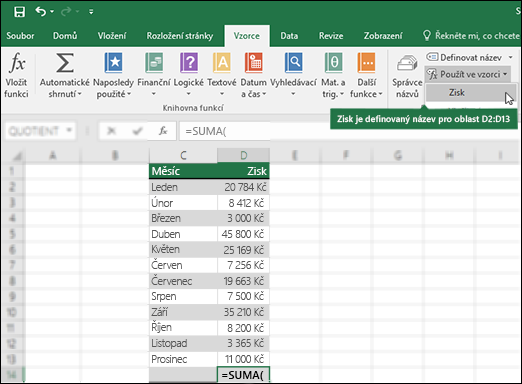522x384 pixels.
Task: Click the Definovat název button
Action: (x=464, y=57)
